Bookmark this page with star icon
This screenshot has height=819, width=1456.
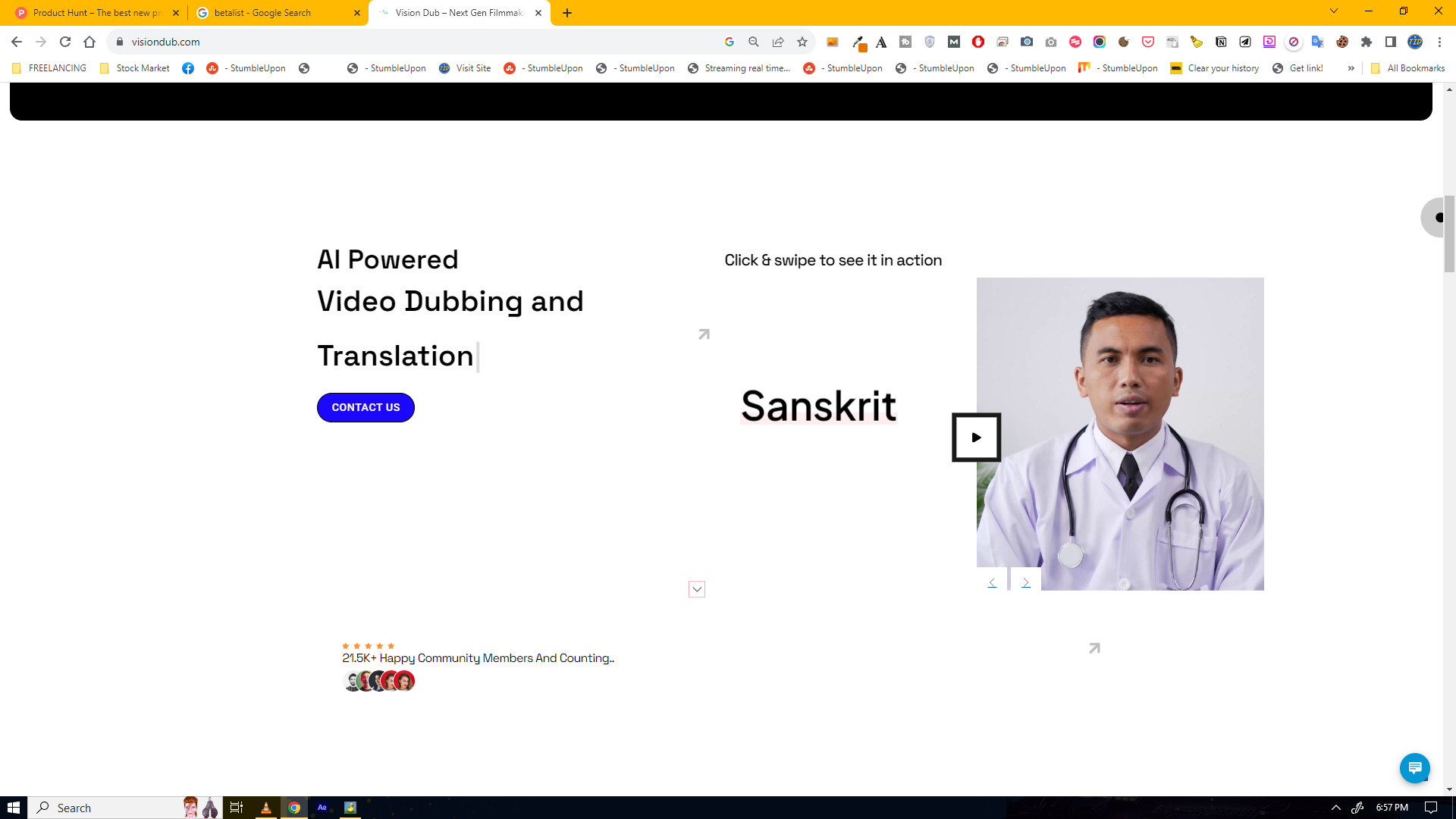point(802,42)
